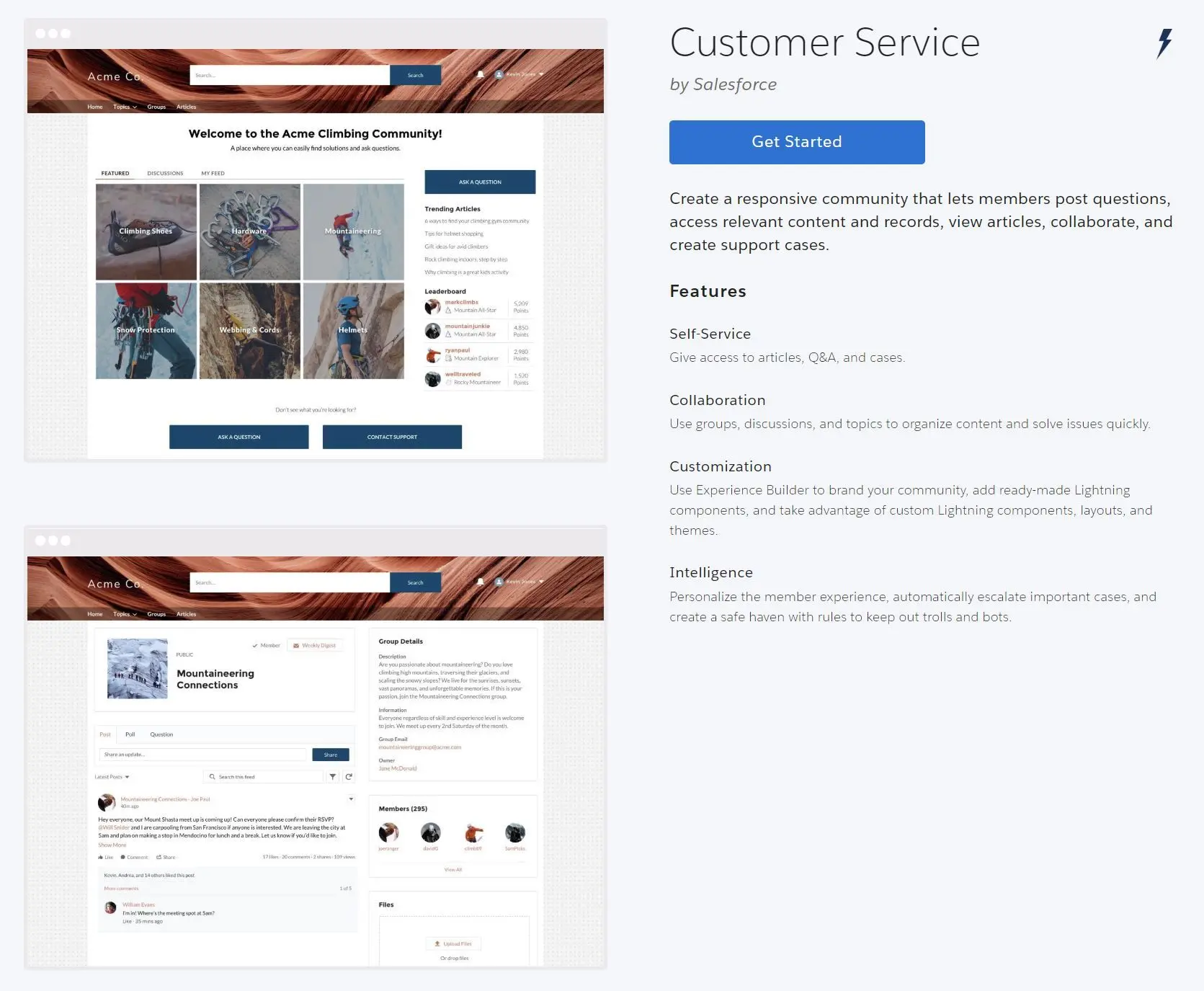Open the View All members link
Viewport: 1204px width, 991px height.
pos(453,870)
